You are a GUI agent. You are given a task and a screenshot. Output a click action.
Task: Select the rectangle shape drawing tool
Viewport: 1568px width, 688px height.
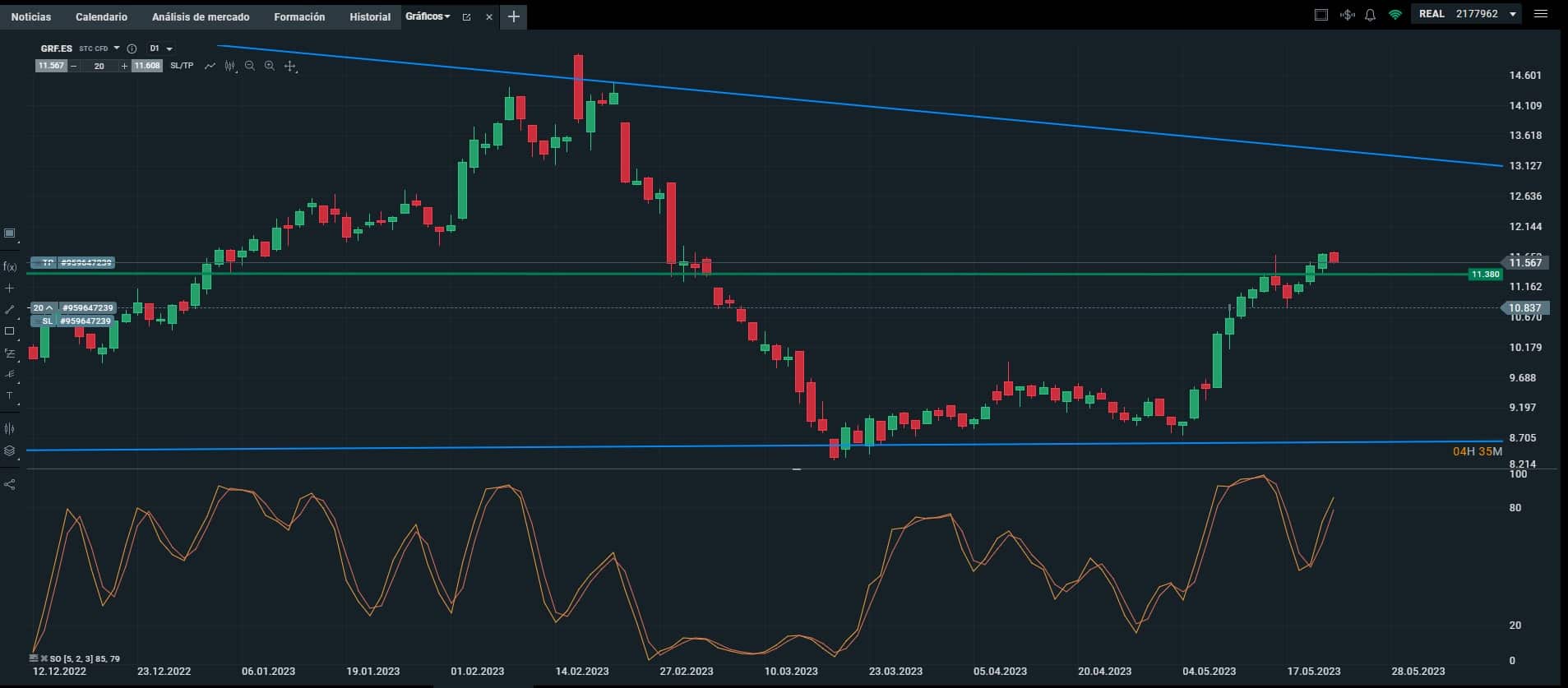pos(10,331)
